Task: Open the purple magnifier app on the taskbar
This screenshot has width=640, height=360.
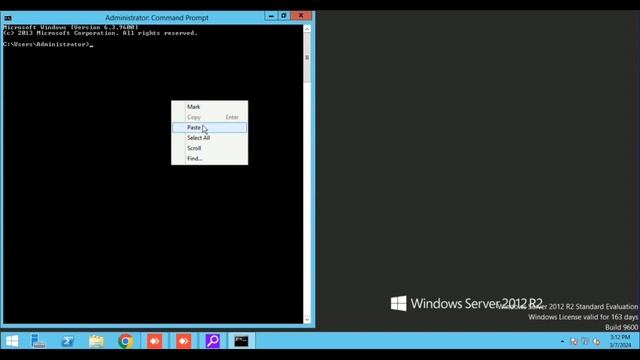Action: coord(212,341)
